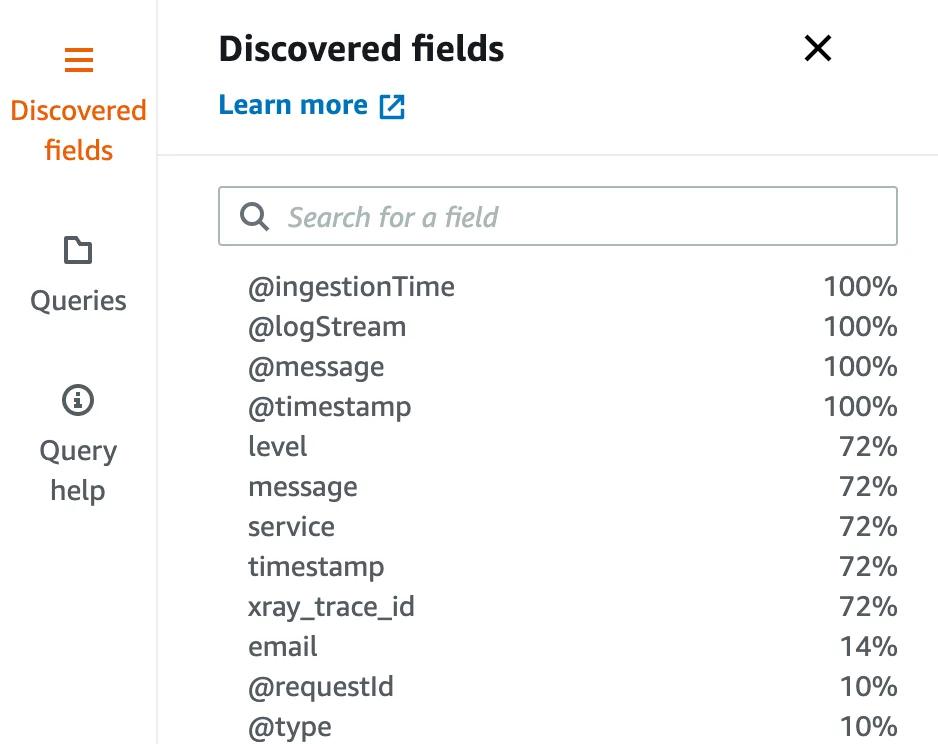Close the Discovered fields panel
This screenshot has width=938, height=744.
(x=818, y=48)
